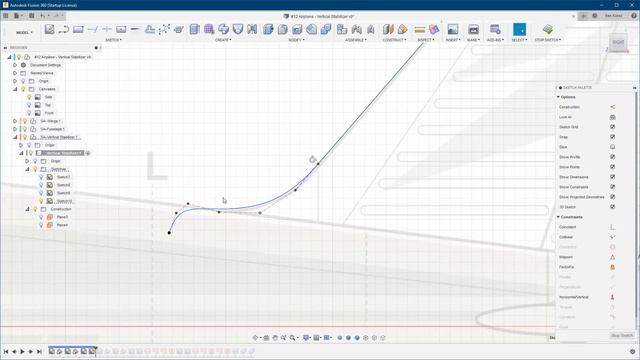Open Display Settings in the navigation bar
The width and height of the screenshot is (640, 360).
tap(306, 338)
